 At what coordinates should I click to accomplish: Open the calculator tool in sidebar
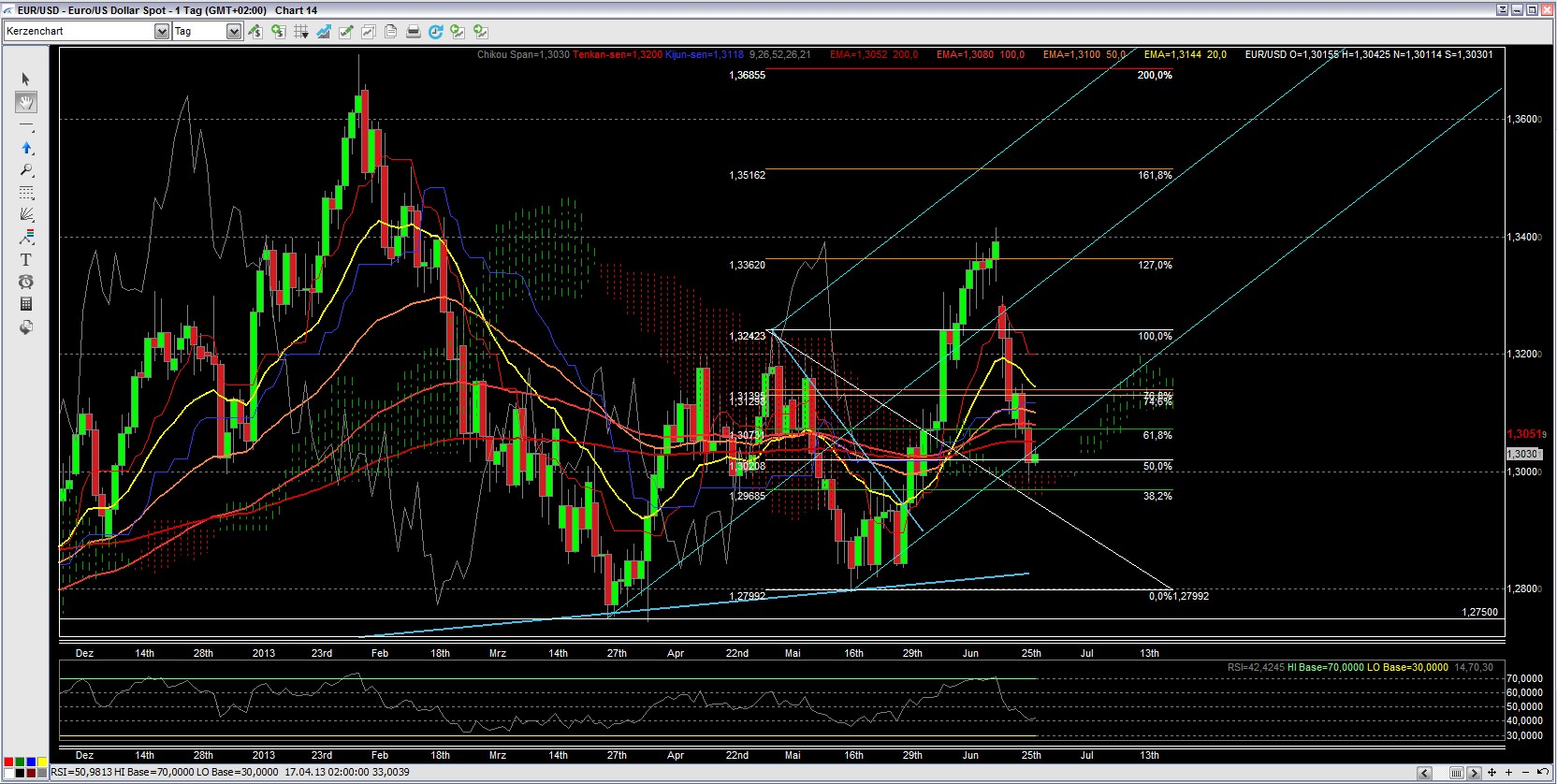click(x=26, y=304)
